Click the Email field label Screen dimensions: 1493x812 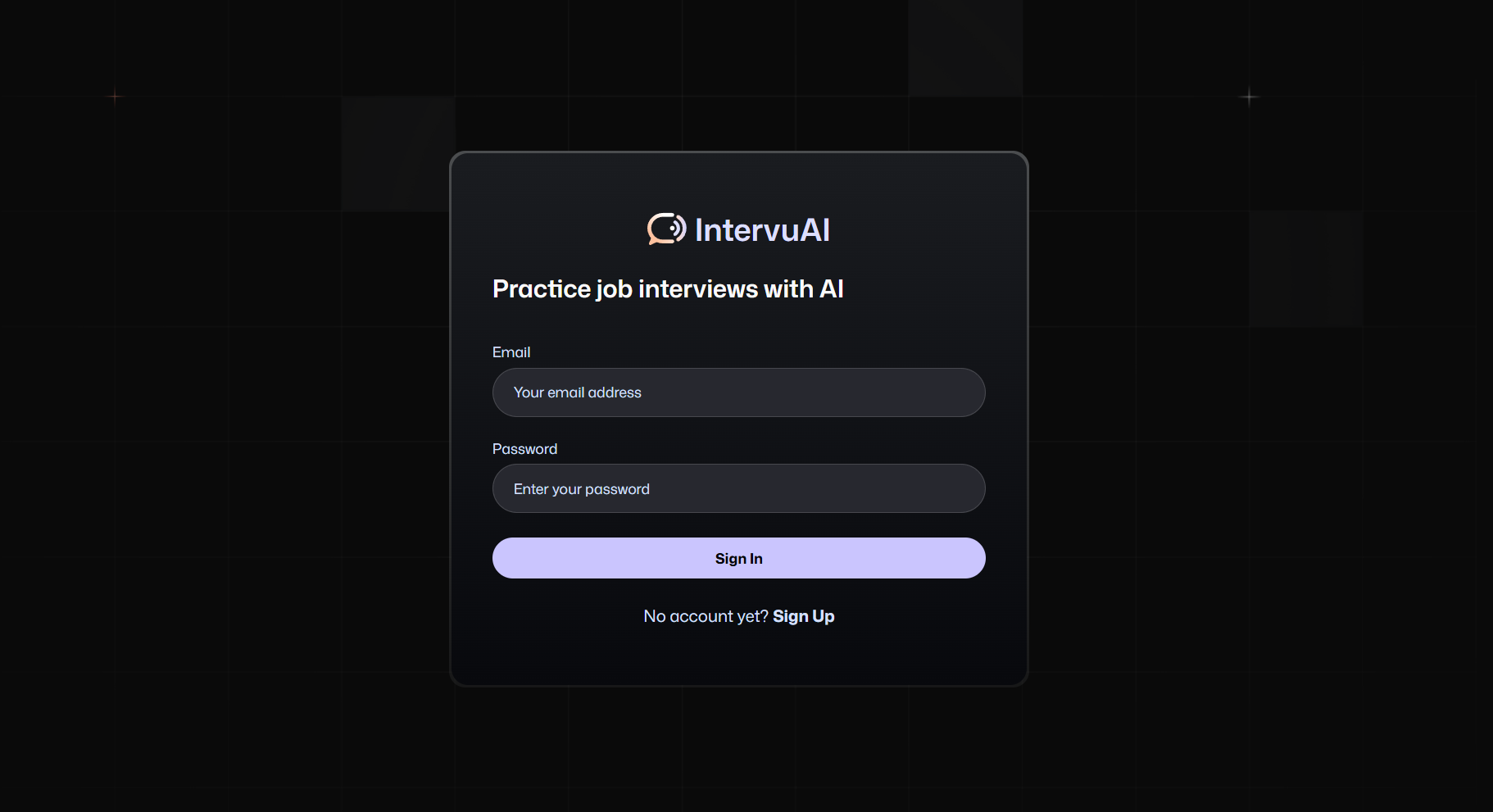pos(511,352)
